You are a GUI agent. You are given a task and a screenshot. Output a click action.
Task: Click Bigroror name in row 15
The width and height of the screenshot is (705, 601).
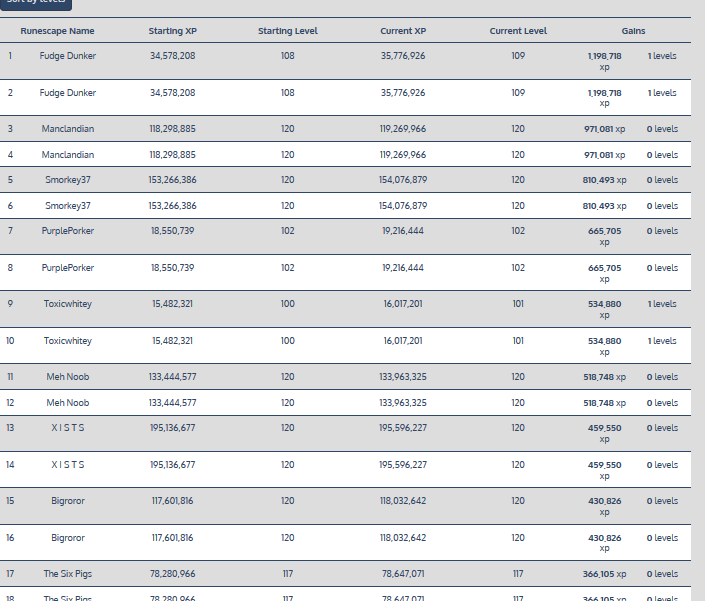(68, 501)
